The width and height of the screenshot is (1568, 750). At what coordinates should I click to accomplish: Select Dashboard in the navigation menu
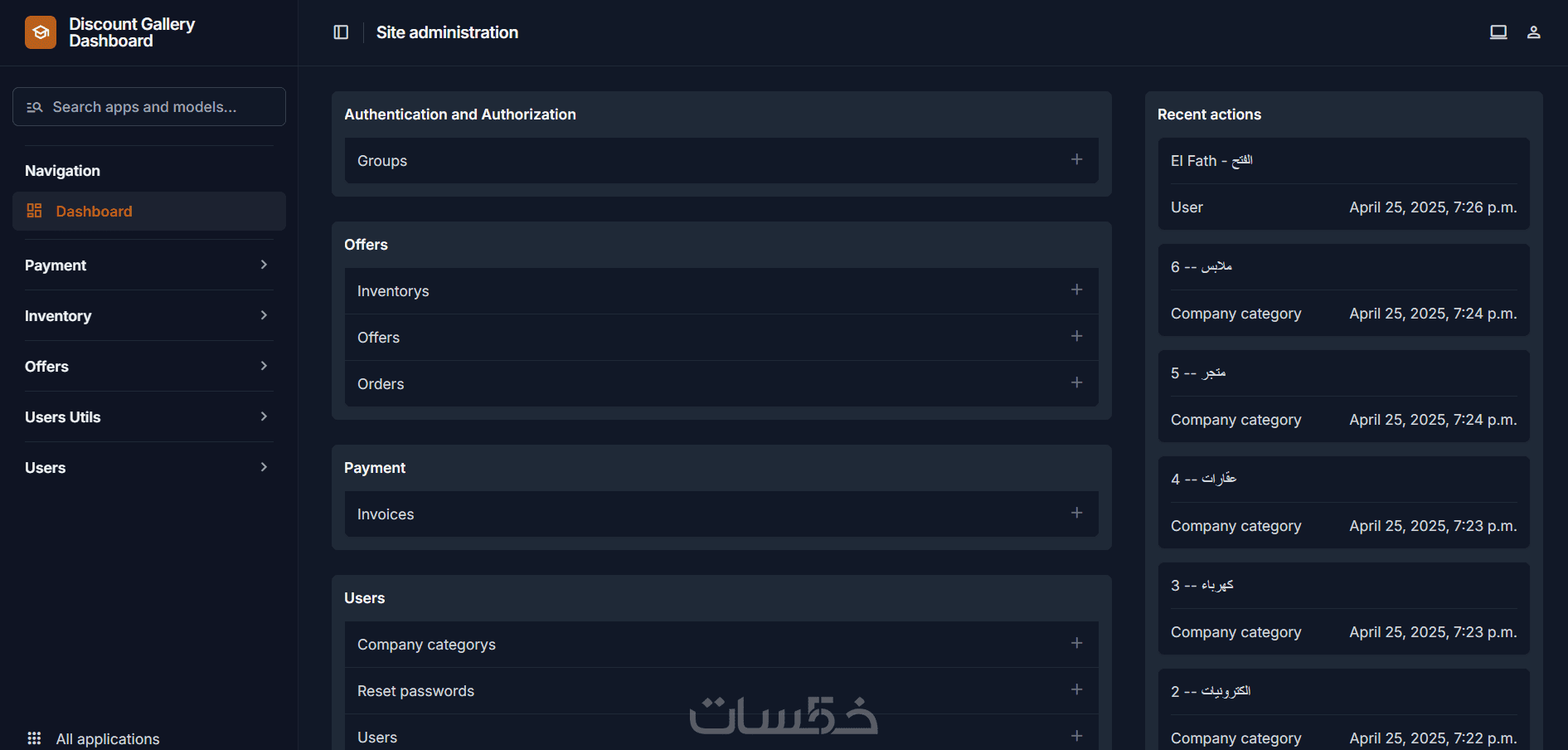pos(93,211)
